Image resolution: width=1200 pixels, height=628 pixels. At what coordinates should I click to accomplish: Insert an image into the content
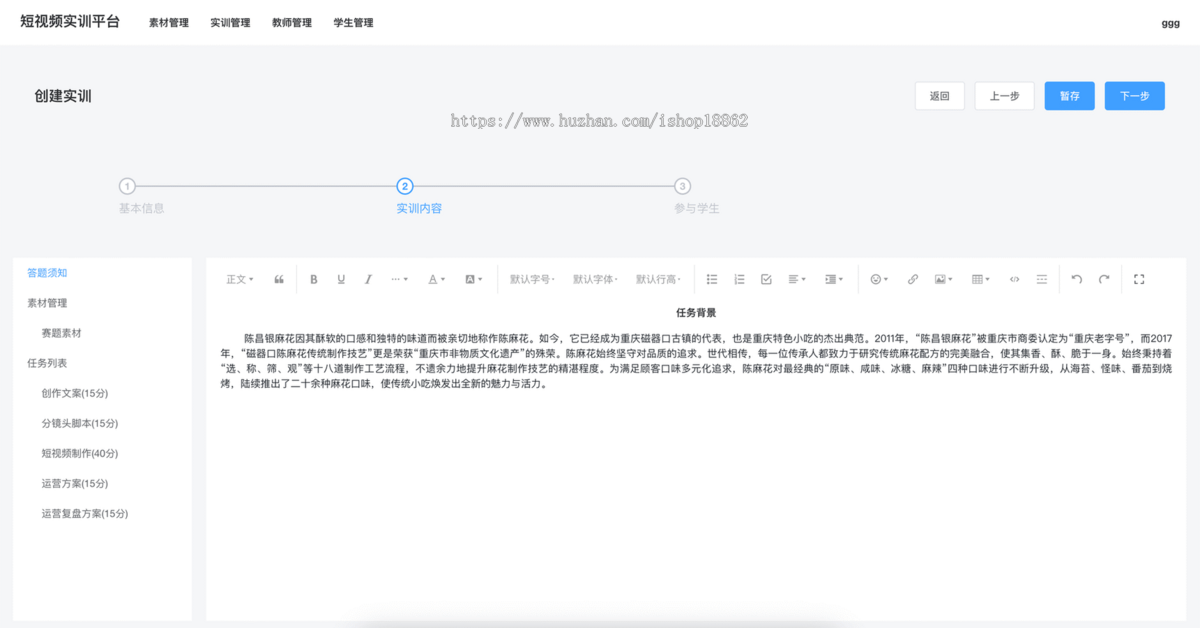(x=940, y=279)
